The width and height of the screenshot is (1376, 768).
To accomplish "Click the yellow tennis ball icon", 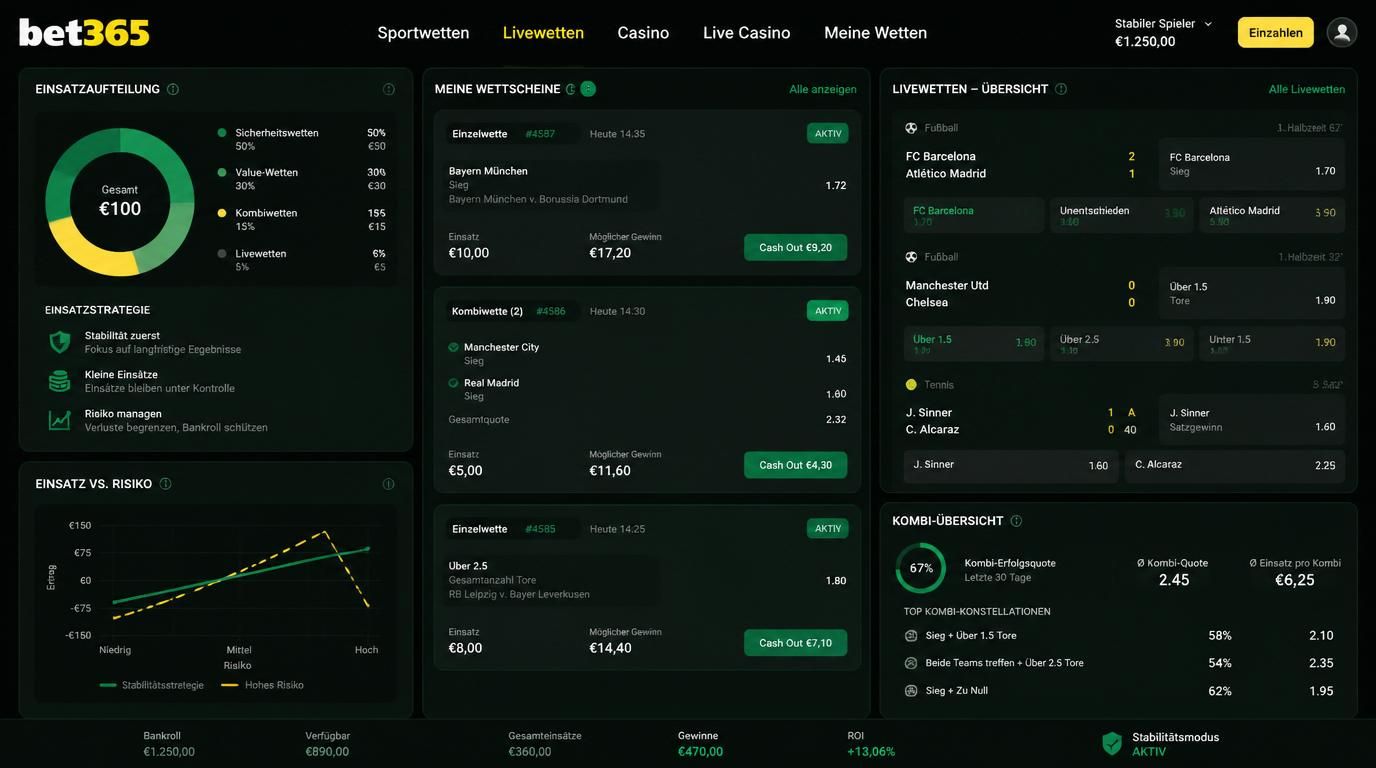I will [911, 384].
